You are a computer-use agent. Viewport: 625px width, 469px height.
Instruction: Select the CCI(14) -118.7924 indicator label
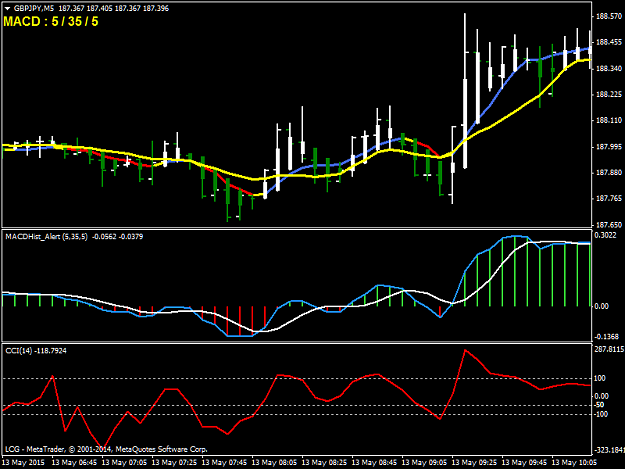36,351
